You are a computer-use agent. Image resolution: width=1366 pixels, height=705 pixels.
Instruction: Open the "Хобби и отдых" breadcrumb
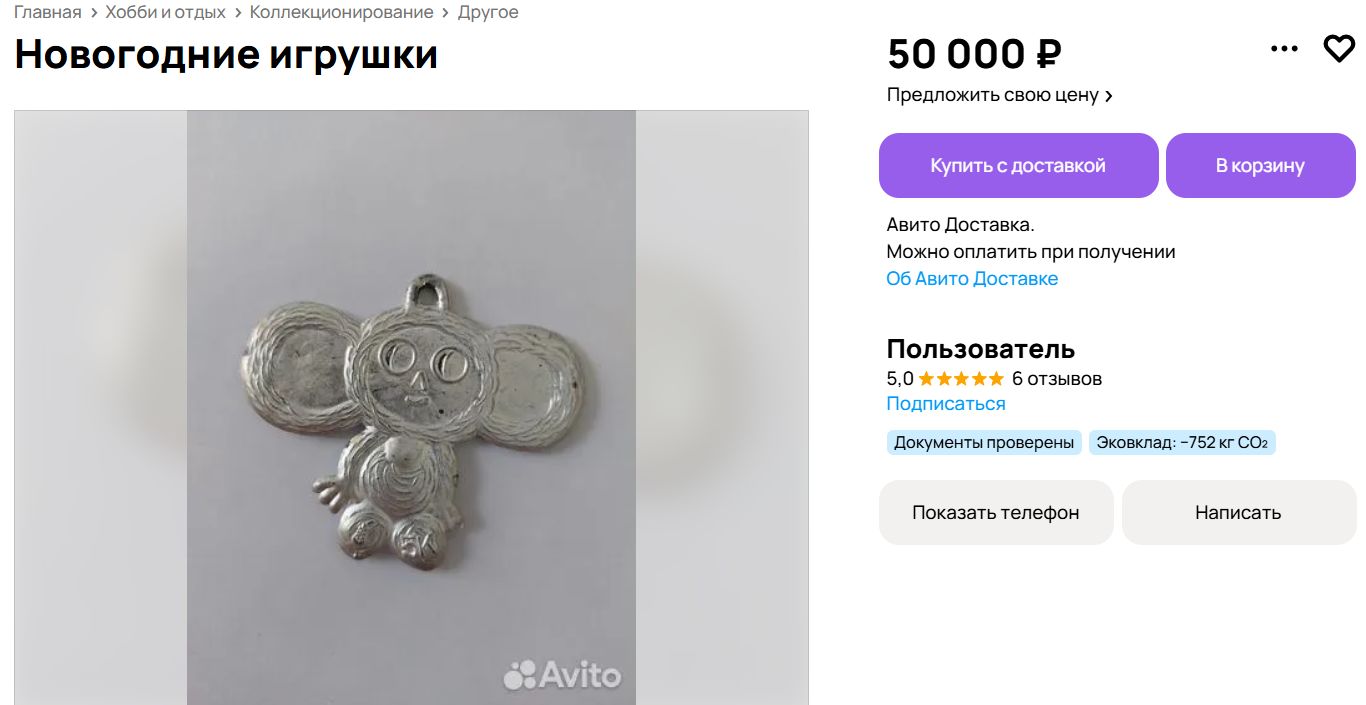[x=165, y=13]
